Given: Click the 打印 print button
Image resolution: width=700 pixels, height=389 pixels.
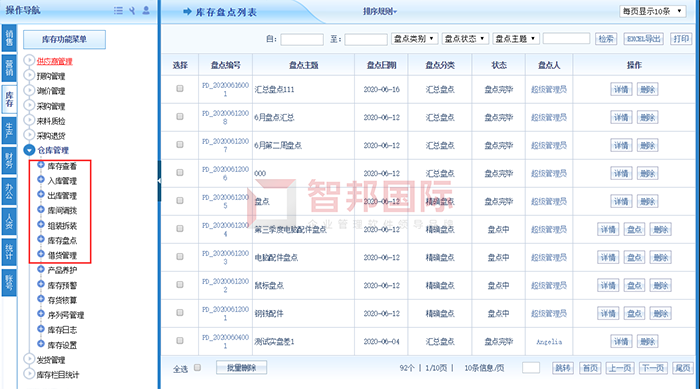Looking at the screenshot, I should coord(681,39).
